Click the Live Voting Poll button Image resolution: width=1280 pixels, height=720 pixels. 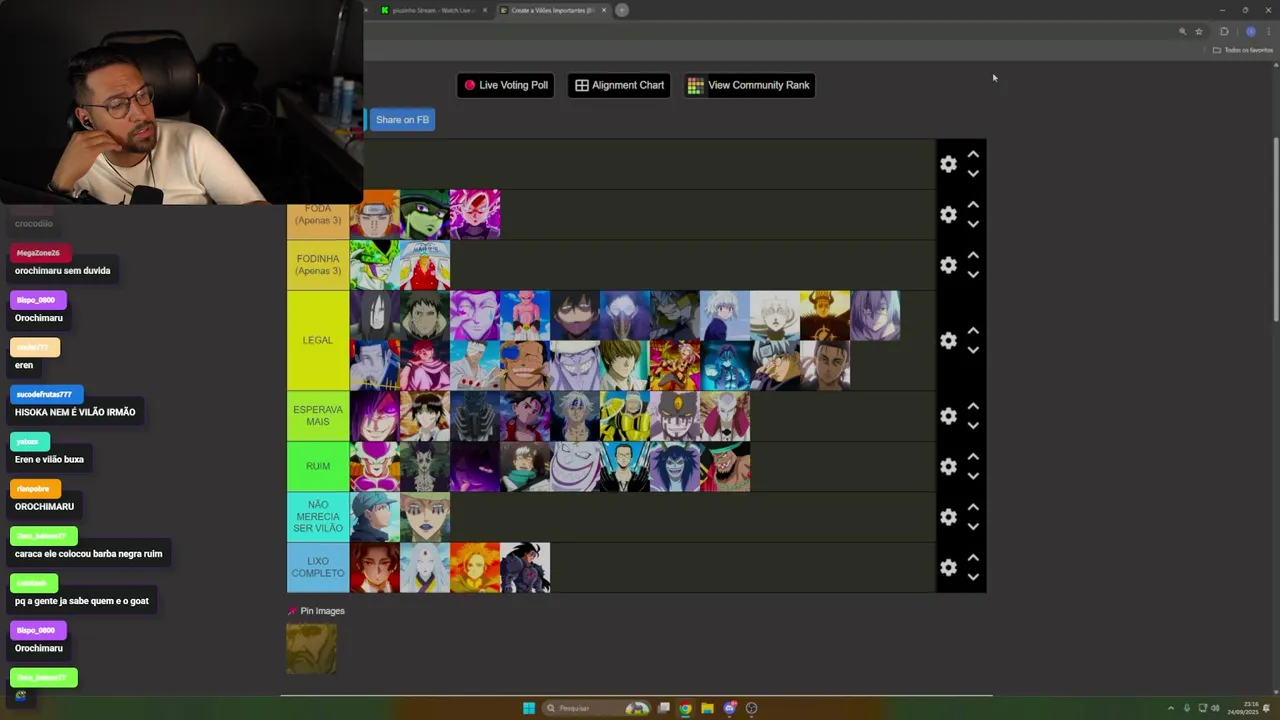coord(506,85)
